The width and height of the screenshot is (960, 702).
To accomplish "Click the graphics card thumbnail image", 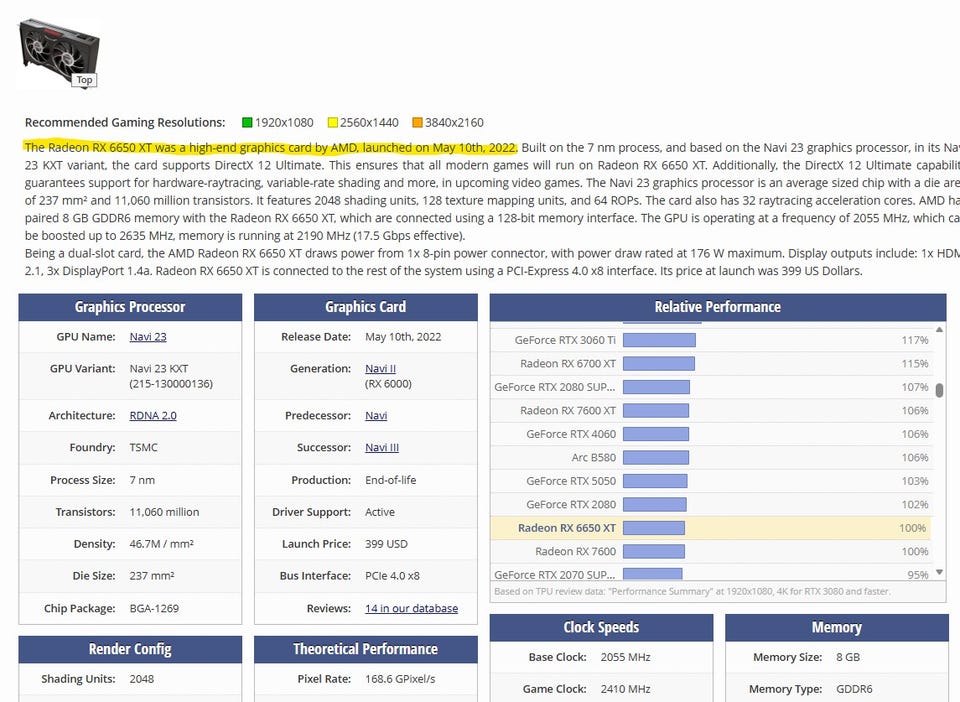I will pyautogui.click(x=59, y=51).
